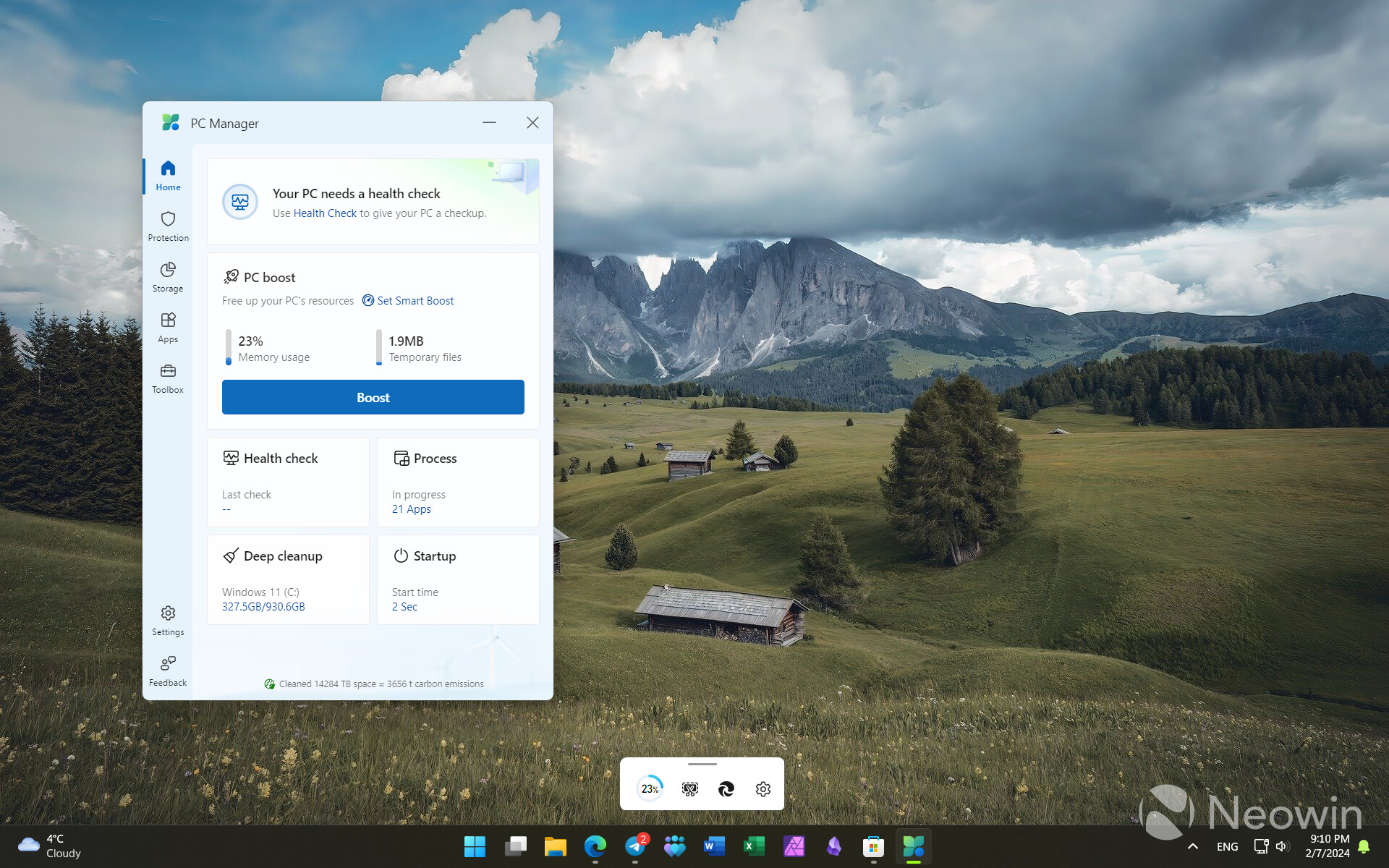This screenshot has height=868, width=1389.
Task: Open clock showing 9:10 PM 2/7/2024
Action: [x=1328, y=846]
